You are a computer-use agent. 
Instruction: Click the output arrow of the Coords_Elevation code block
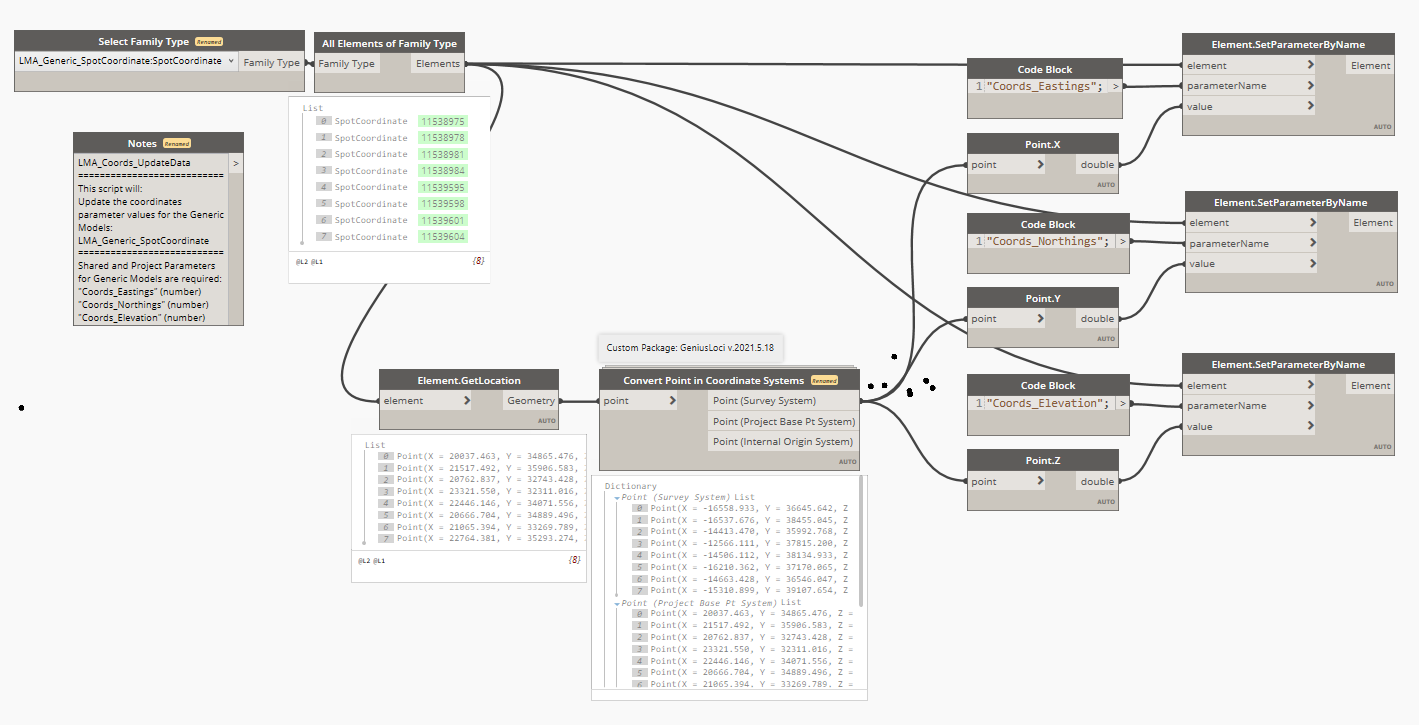pos(1123,403)
